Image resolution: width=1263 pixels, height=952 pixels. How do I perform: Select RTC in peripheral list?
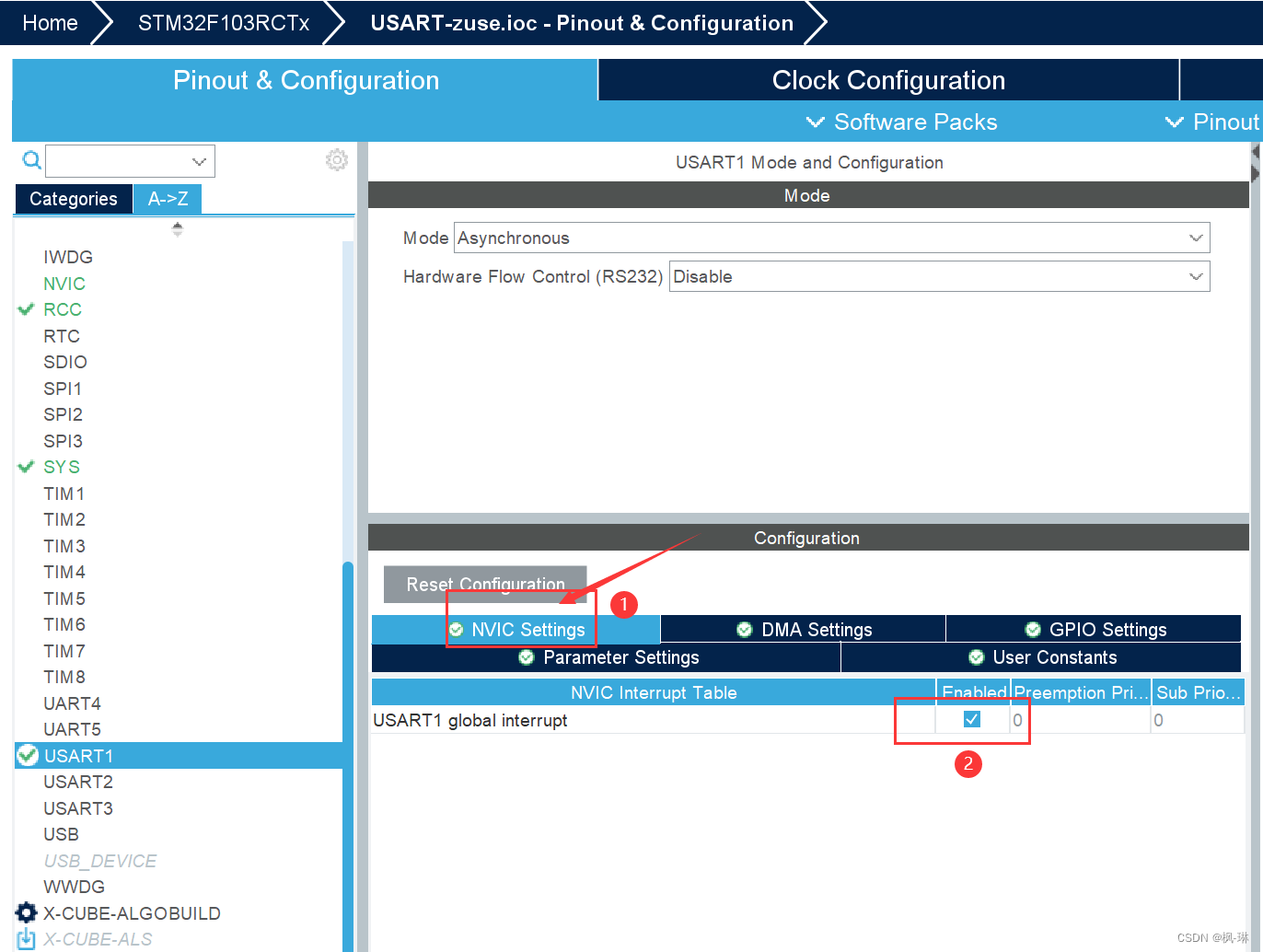point(62,336)
